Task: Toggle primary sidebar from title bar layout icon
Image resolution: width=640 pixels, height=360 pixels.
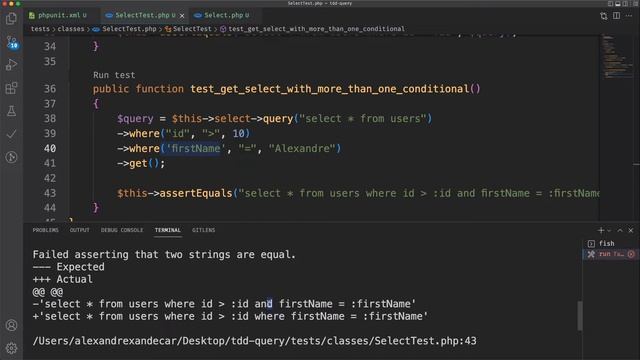Action: tap(610, 4)
